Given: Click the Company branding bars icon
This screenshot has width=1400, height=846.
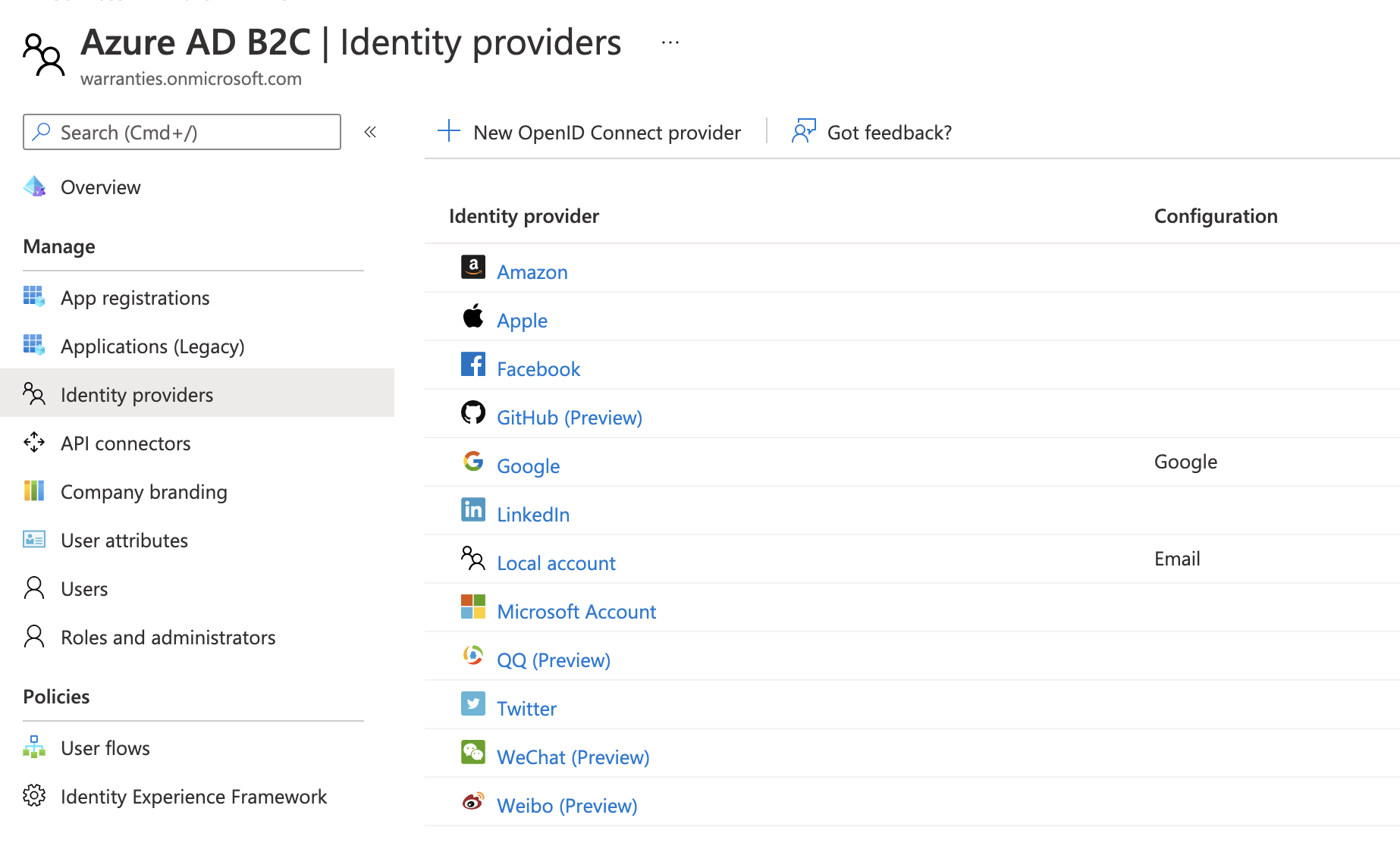Looking at the screenshot, I should point(34,490).
